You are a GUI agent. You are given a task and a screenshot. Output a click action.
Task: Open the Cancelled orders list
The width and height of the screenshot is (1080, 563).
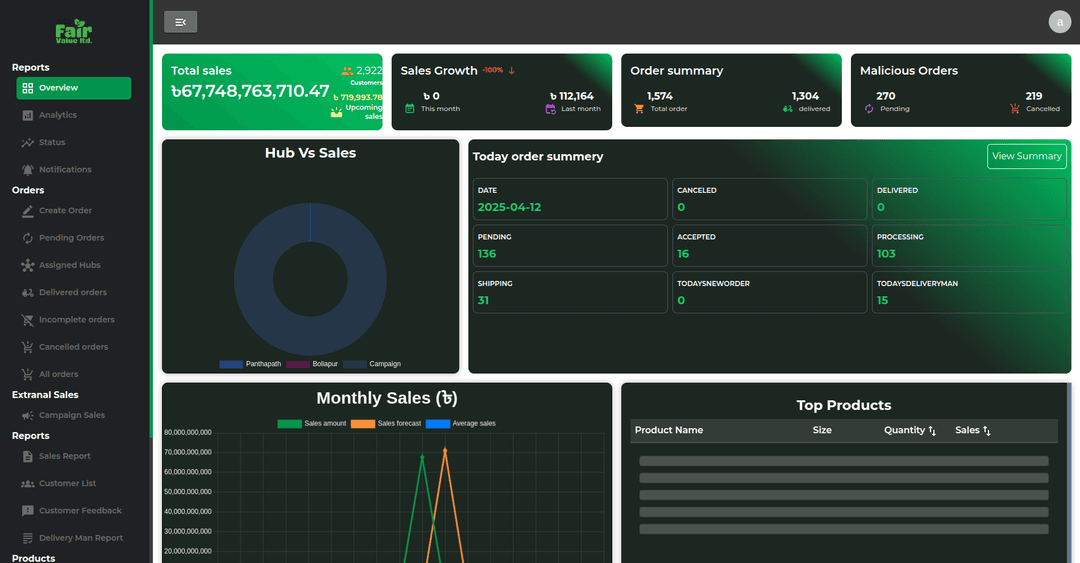74,347
